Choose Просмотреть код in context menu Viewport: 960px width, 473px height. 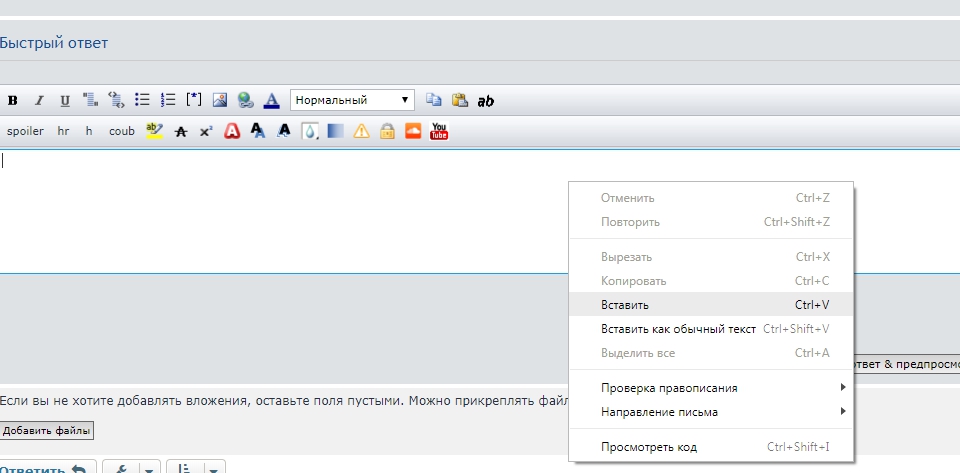pos(649,447)
